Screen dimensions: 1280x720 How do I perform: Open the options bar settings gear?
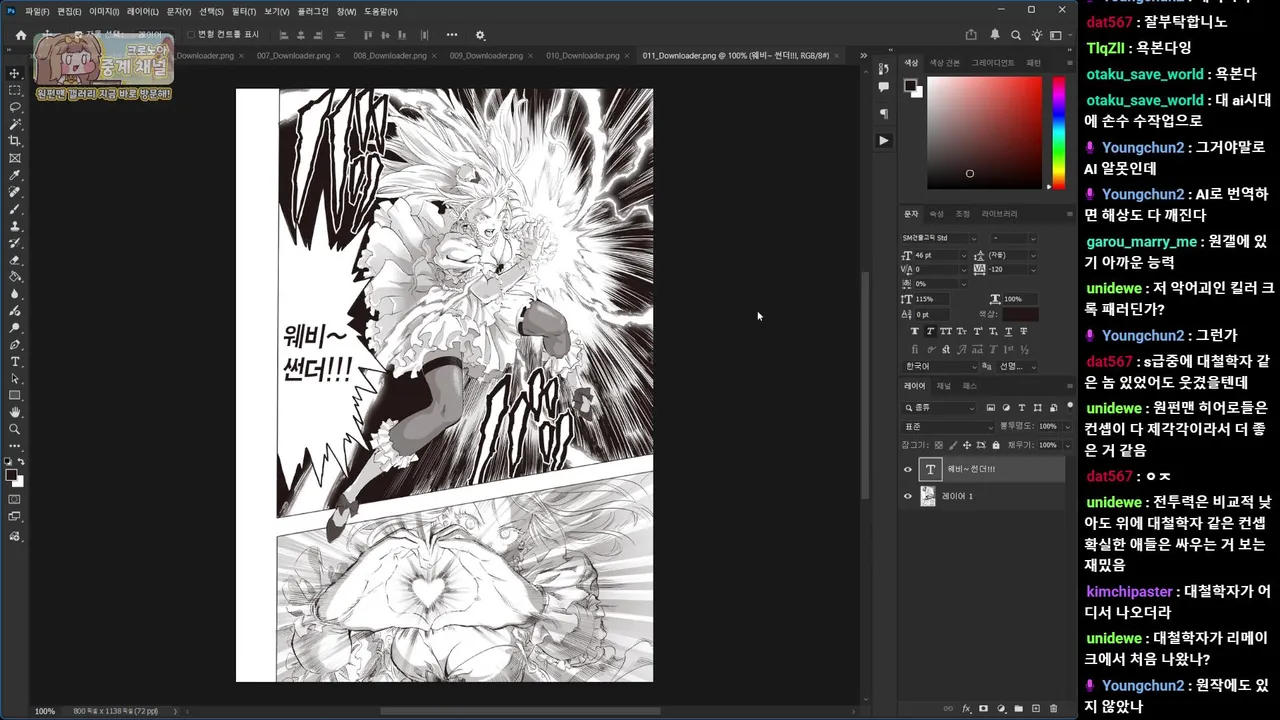tap(480, 35)
